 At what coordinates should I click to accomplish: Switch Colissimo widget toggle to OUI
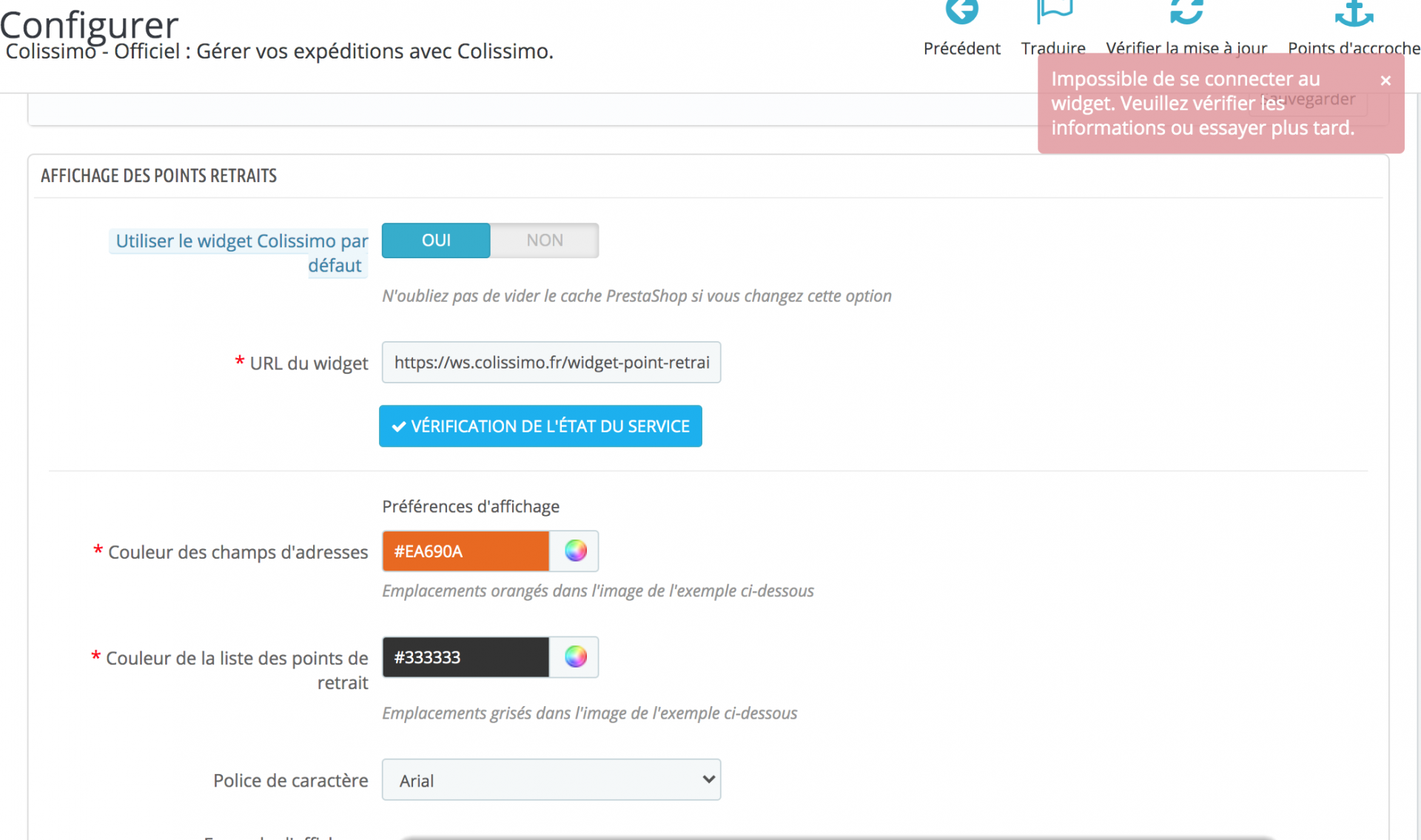pos(436,241)
